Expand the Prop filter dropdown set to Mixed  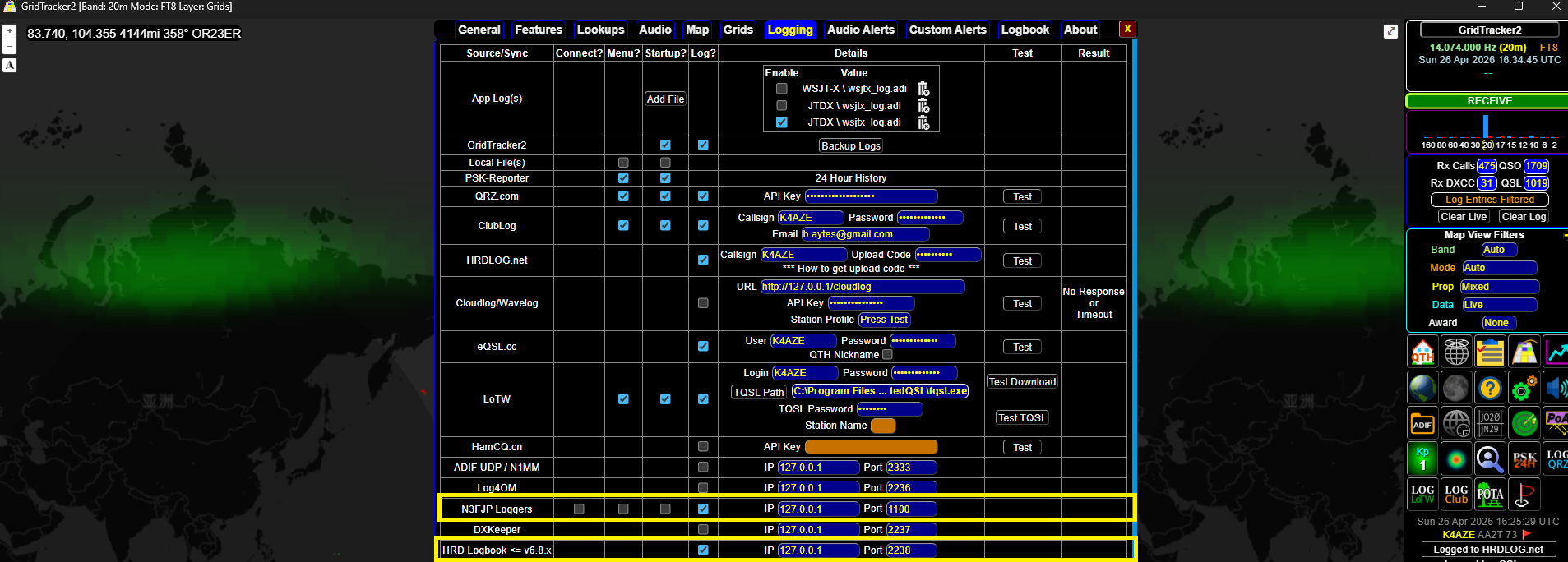pyautogui.click(x=1499, y=287)
